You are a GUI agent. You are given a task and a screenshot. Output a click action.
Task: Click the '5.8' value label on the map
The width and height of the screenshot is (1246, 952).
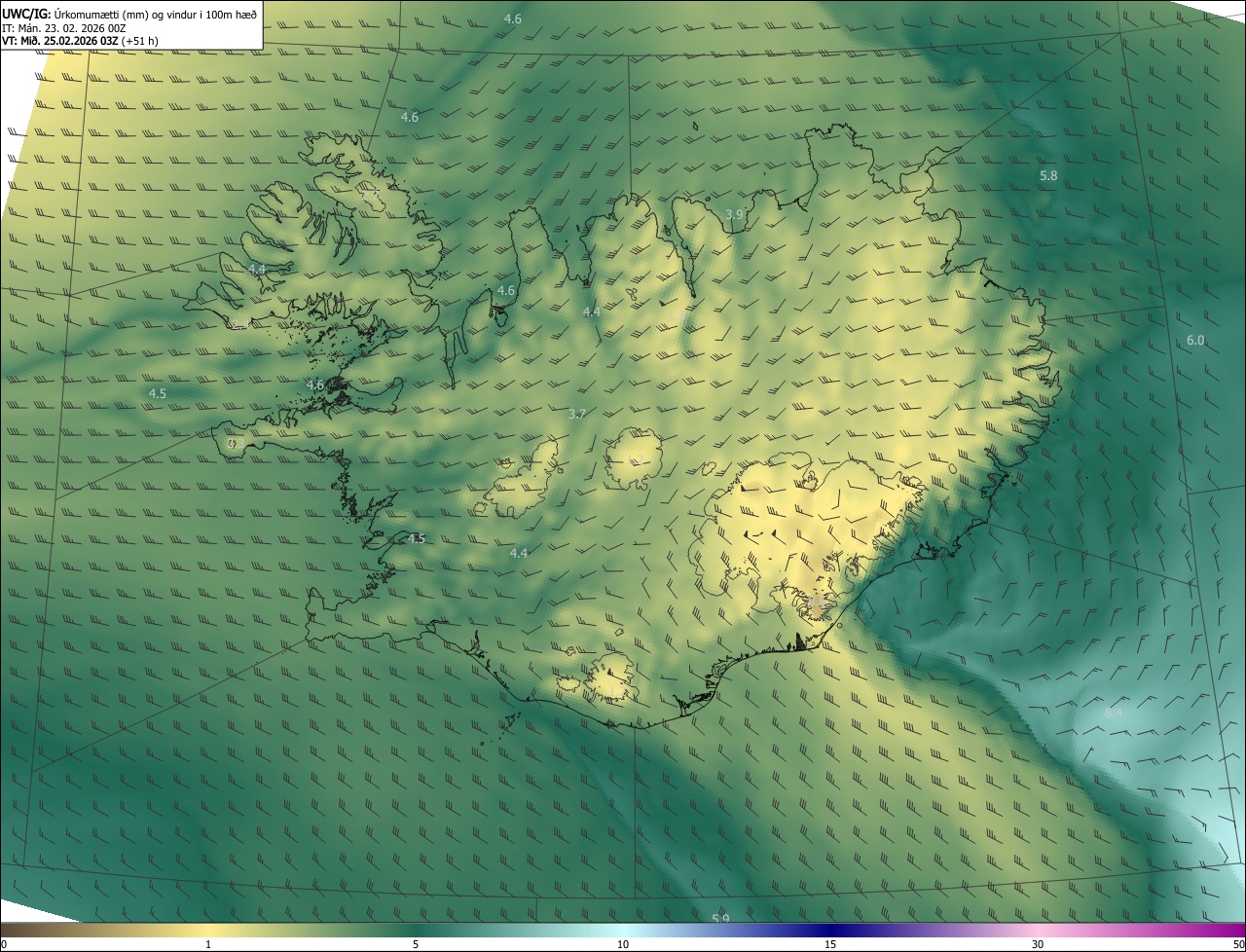point(1048,175)
